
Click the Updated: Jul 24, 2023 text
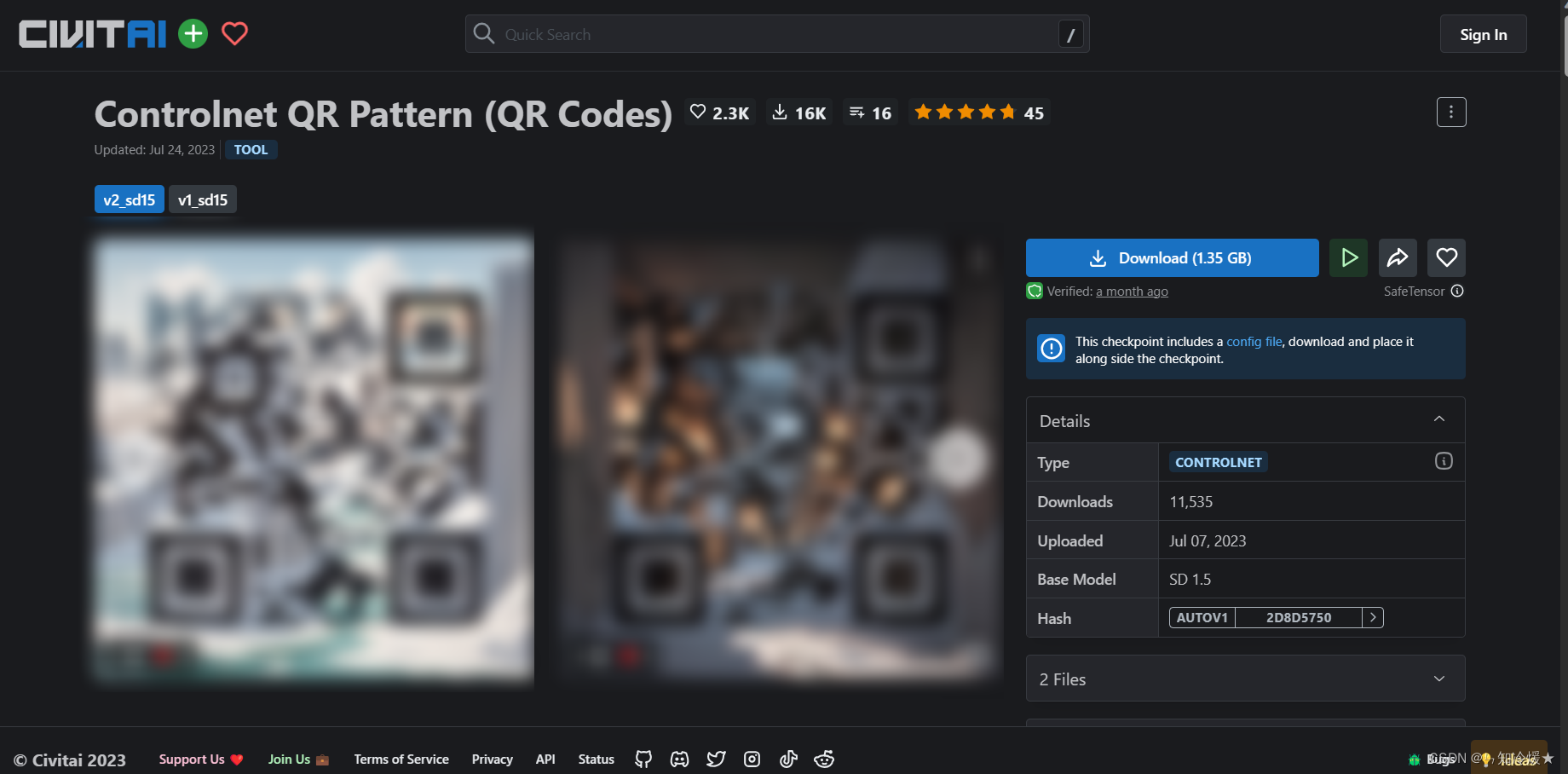[154, 150]
